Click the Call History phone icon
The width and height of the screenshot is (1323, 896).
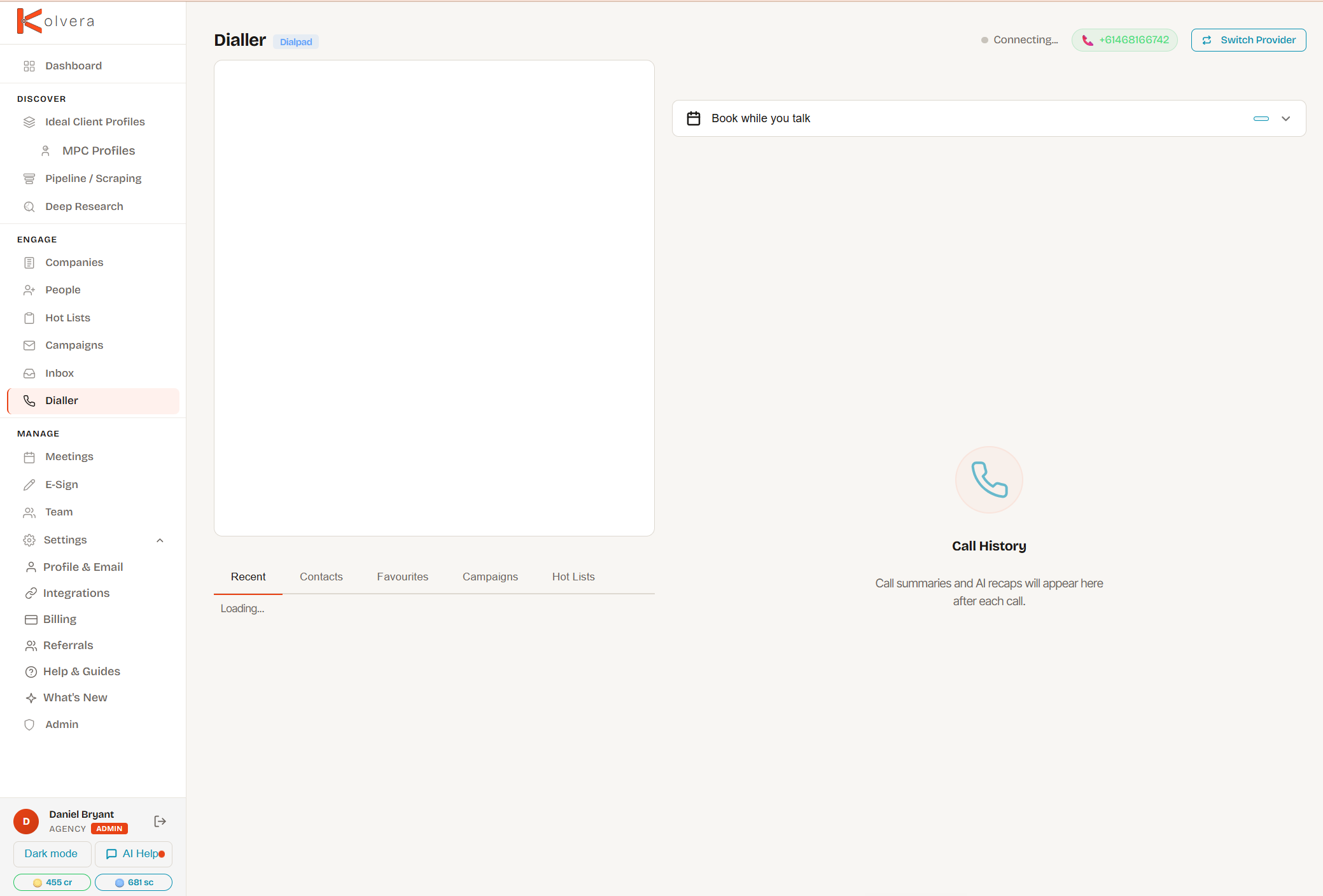point(989,480)
